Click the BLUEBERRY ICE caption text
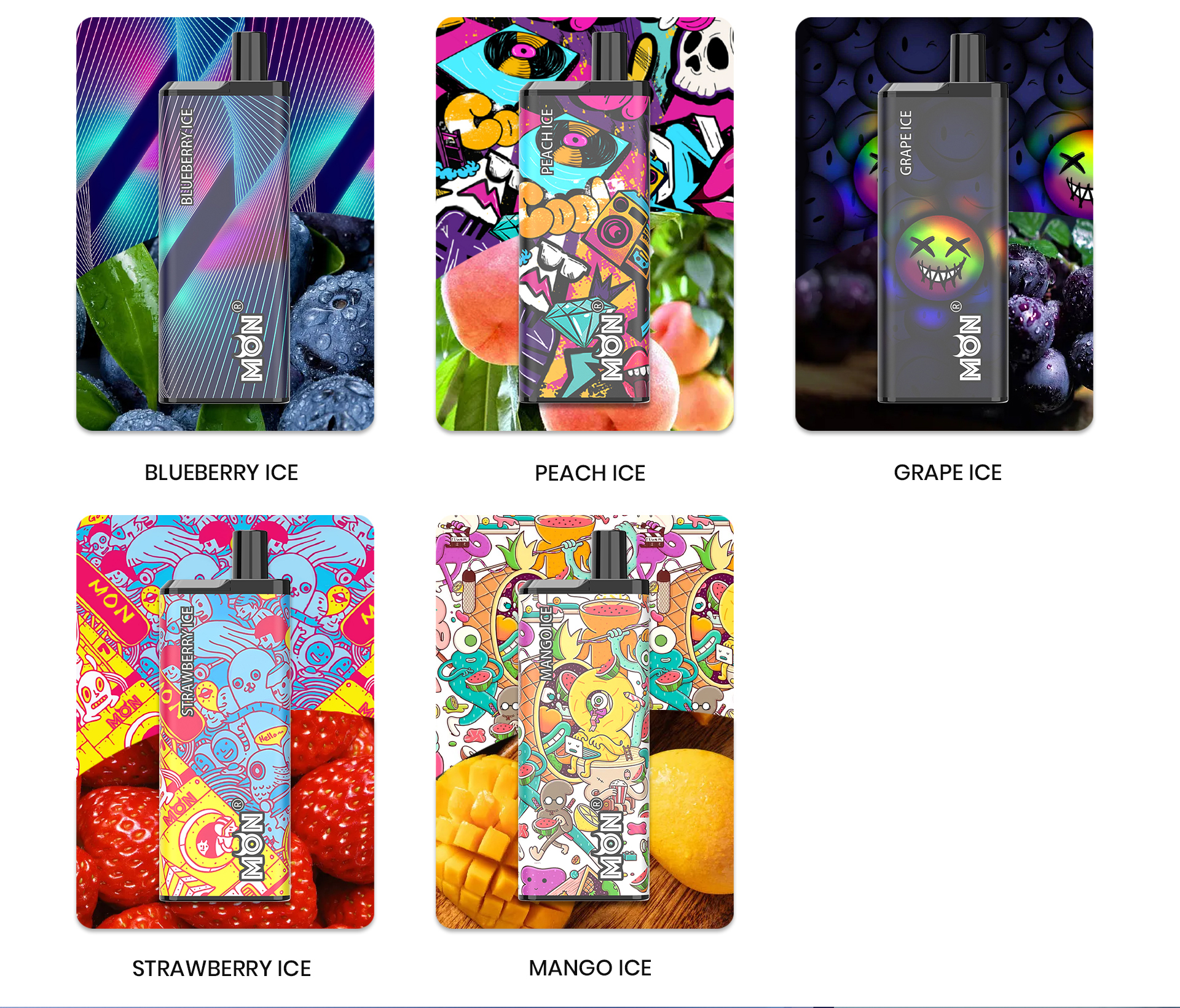This screenshot has height=1008, width=1180. [221, 473]
